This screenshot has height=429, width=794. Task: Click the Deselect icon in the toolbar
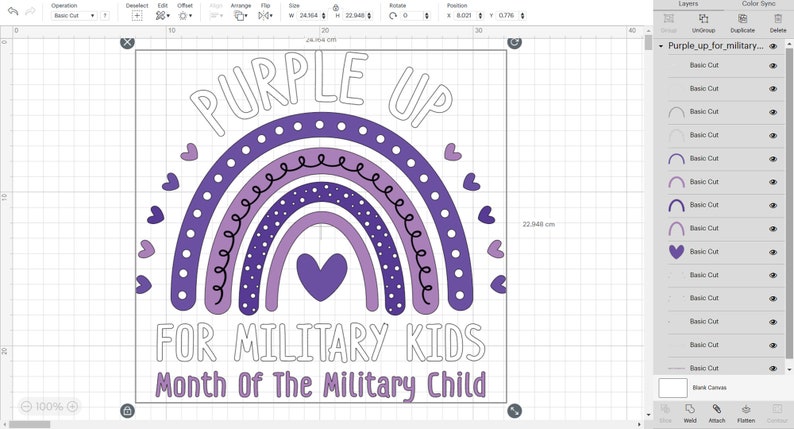coord(137,16)
